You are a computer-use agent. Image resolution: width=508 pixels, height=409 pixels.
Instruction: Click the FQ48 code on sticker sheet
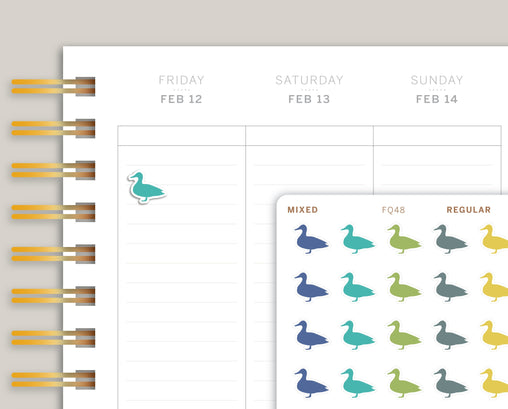click(393, 210)
